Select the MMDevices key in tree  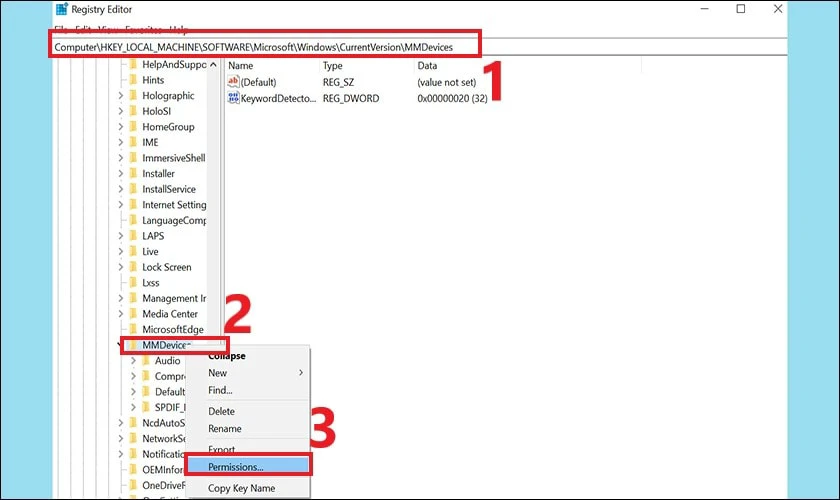(x=165, y=345)
